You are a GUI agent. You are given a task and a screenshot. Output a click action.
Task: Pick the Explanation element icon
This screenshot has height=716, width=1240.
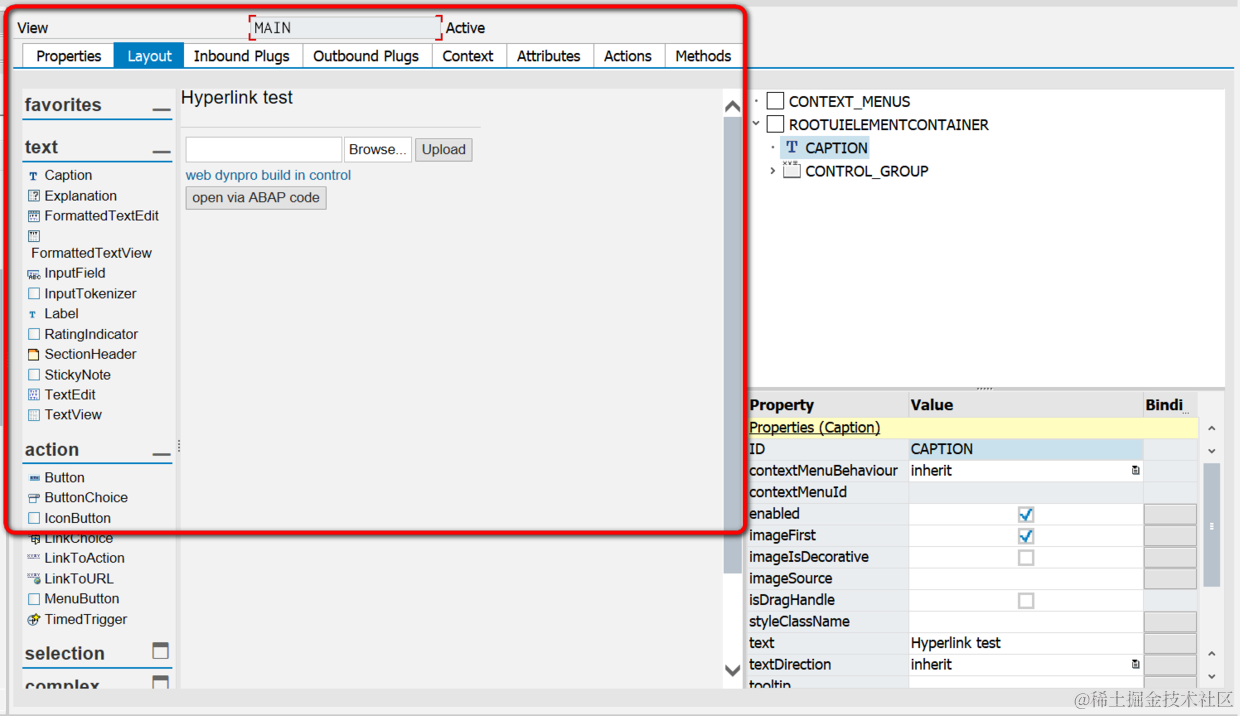click(34, 196)
